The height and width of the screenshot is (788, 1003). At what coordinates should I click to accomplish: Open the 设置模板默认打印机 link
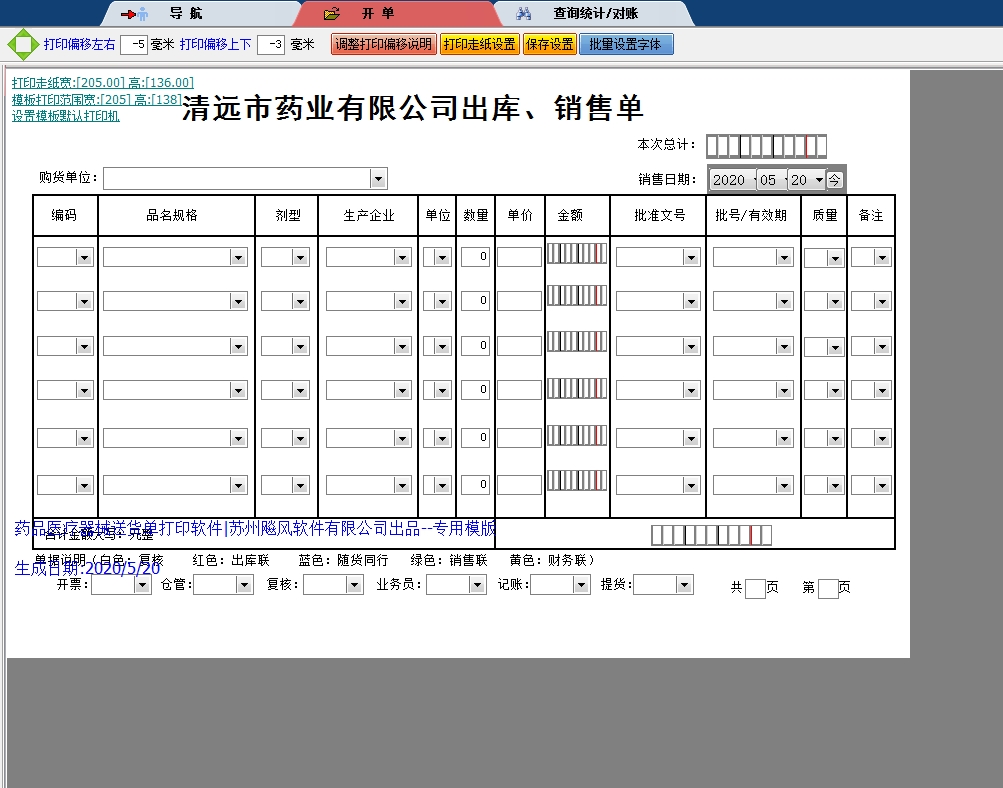[x=66, y=116]
